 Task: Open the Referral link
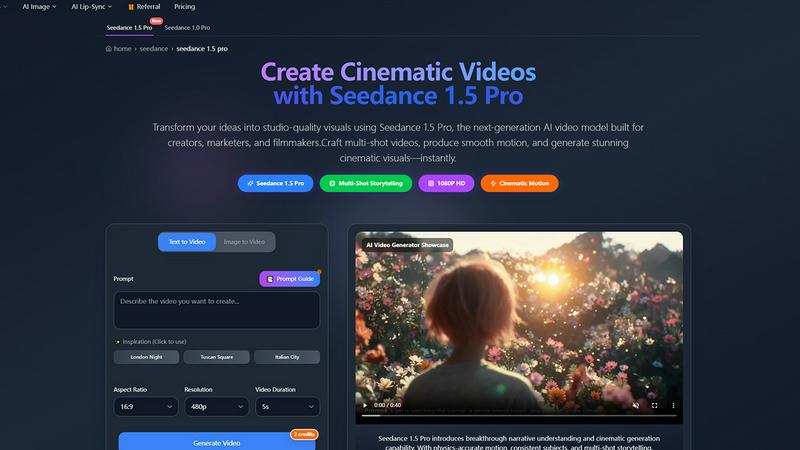point(144,7)
